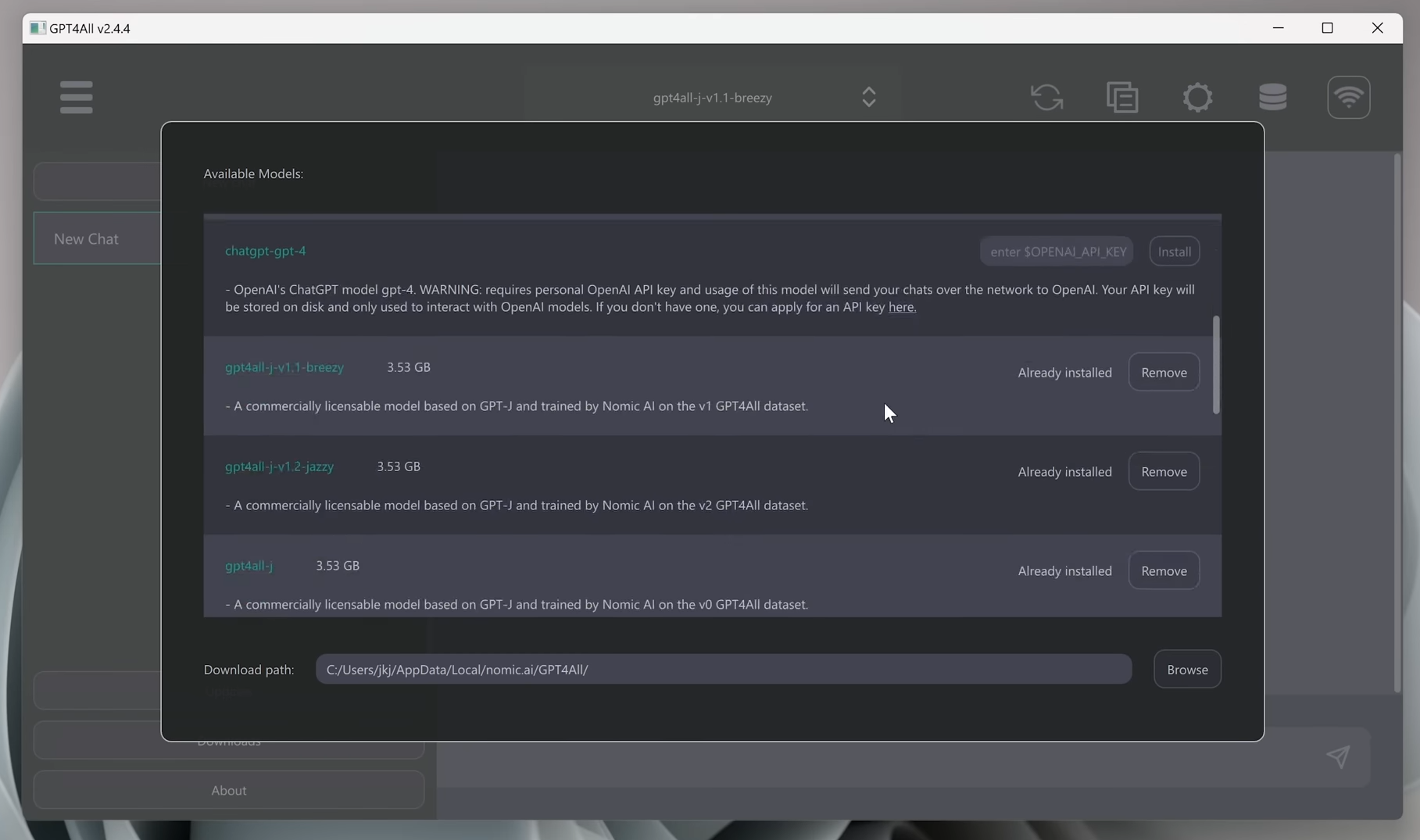Click the 'Download path:' label
The image size is (1420, 840).
tap(249, 670)
